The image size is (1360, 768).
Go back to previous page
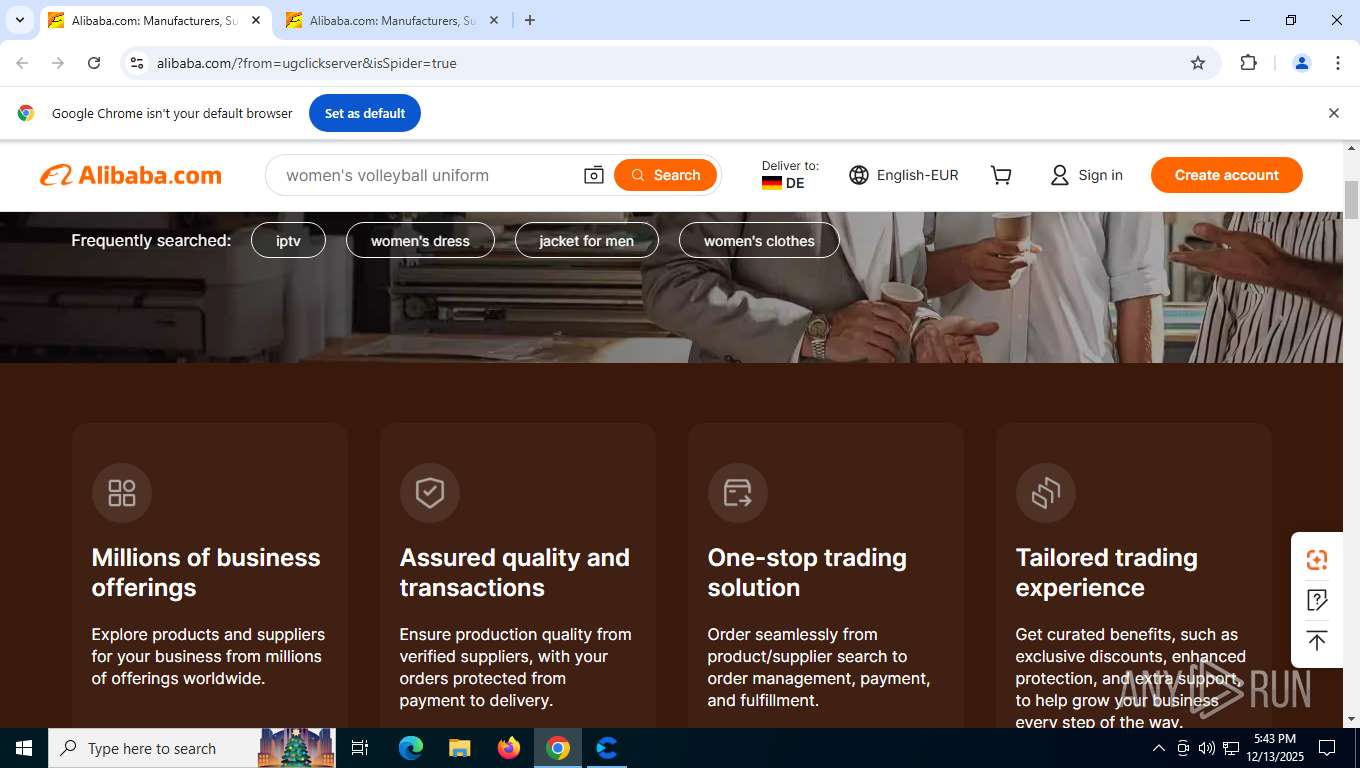point(22,63)
